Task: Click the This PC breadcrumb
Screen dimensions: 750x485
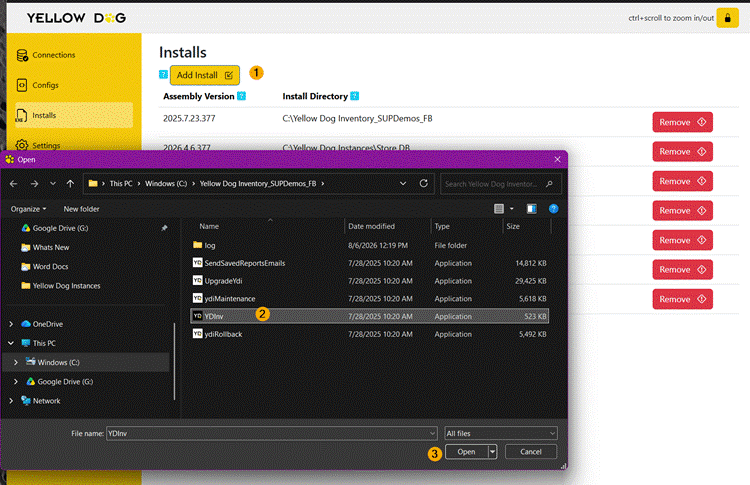Action: point(121,184)
